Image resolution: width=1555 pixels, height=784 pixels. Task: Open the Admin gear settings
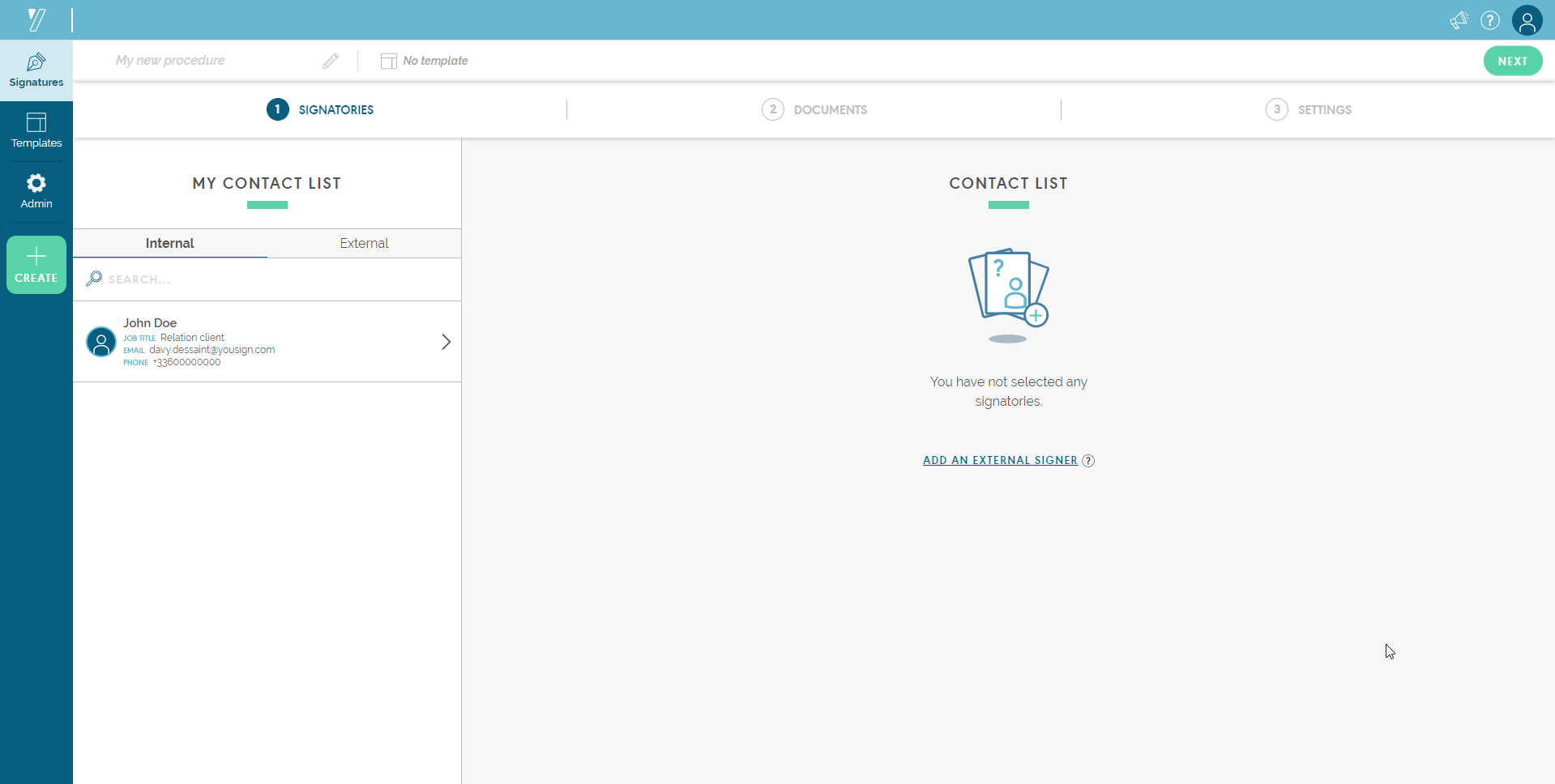coord(36,192)
